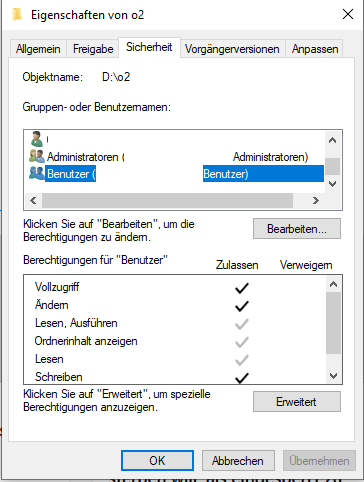Click user list scroll right arrow
The image size is (364, 482).
(x=316, y=200)
